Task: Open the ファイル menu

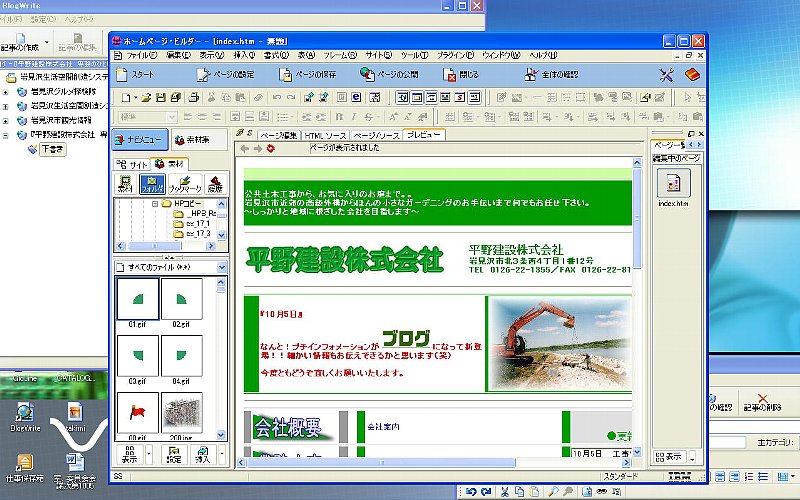Action: 141,55
